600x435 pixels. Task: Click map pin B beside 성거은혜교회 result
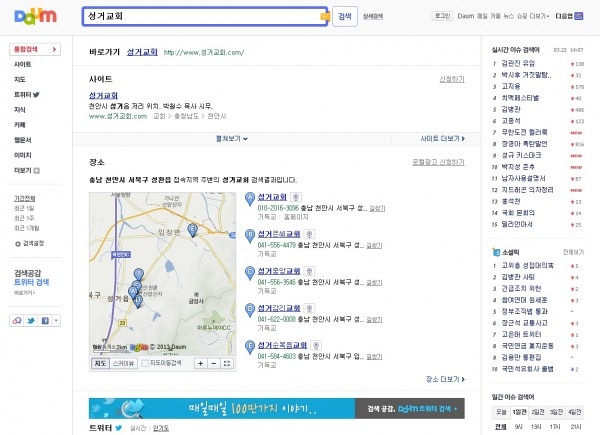click(250, 236)
